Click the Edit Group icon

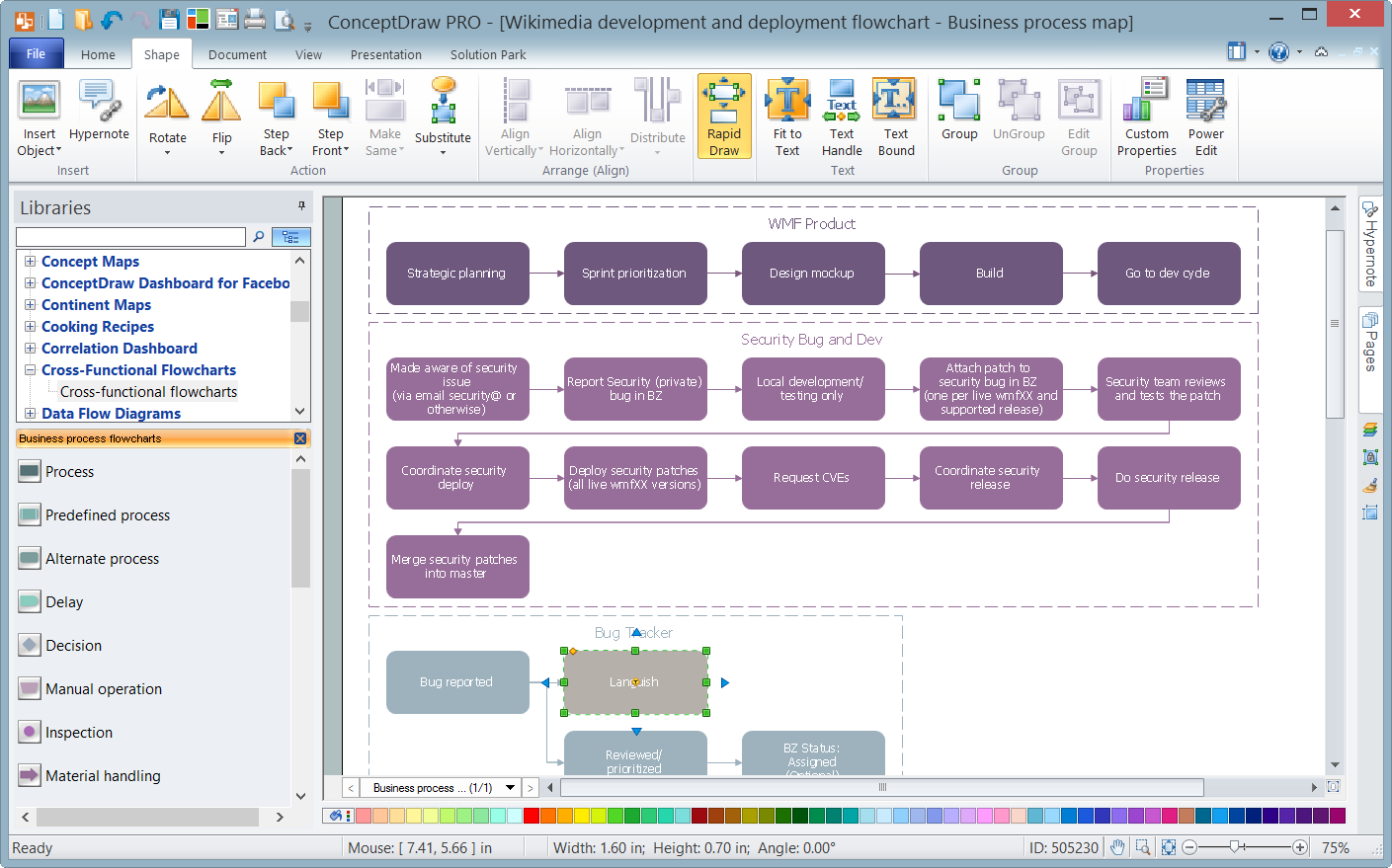[x=1079, y=100]
